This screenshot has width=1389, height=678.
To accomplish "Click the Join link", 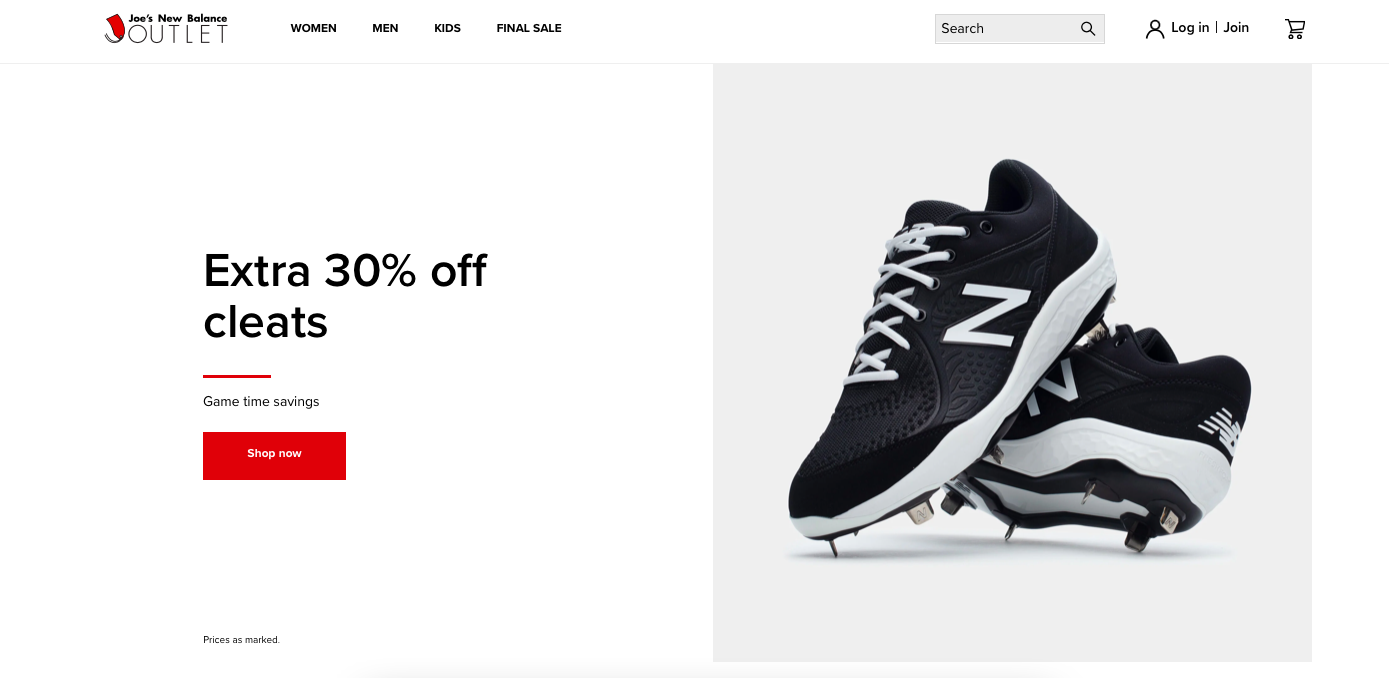I will point(1236,27).
